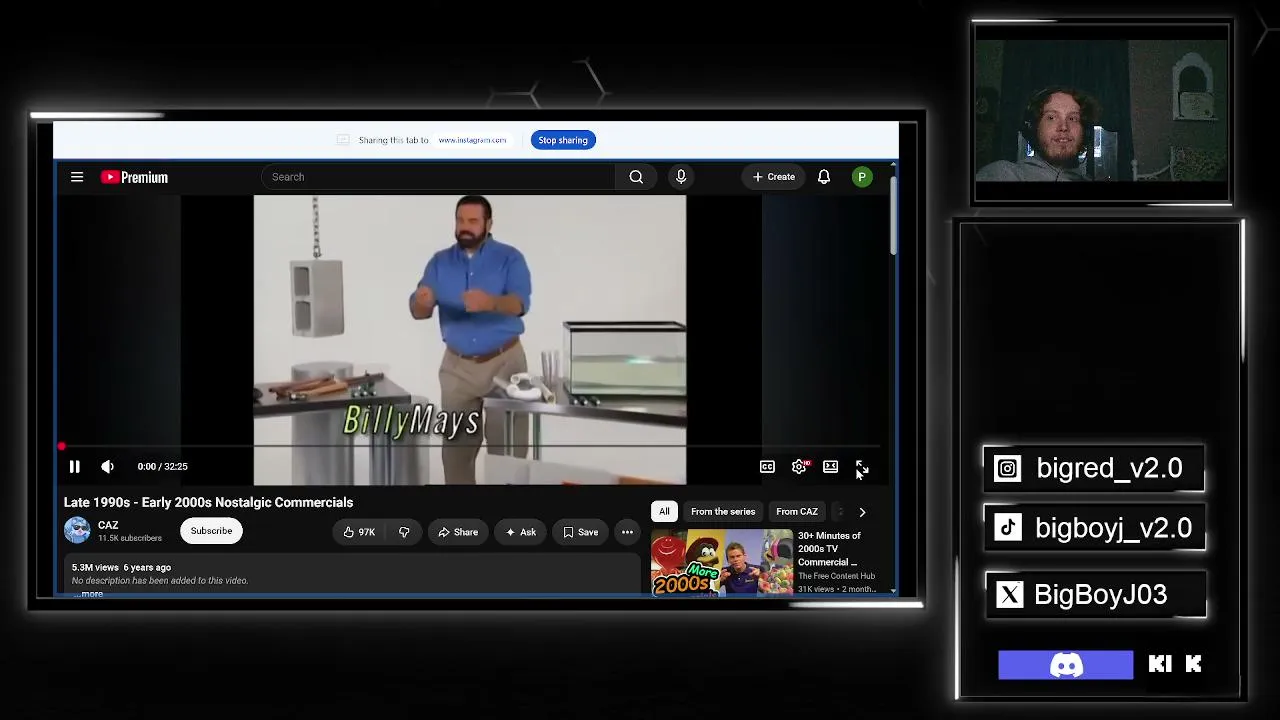Start voice search with microphone icon

point(681,177)
